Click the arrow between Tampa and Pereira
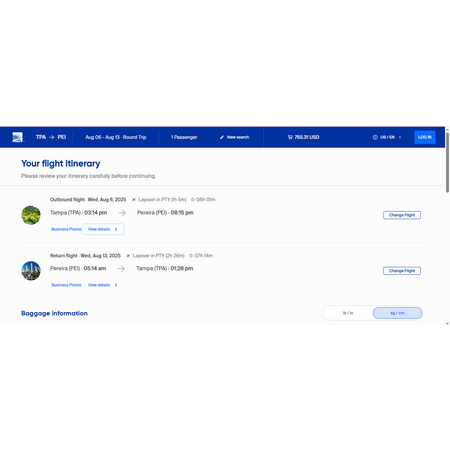Image resolution: width=450 pixels, height=450 pixels. pos(122,213)
